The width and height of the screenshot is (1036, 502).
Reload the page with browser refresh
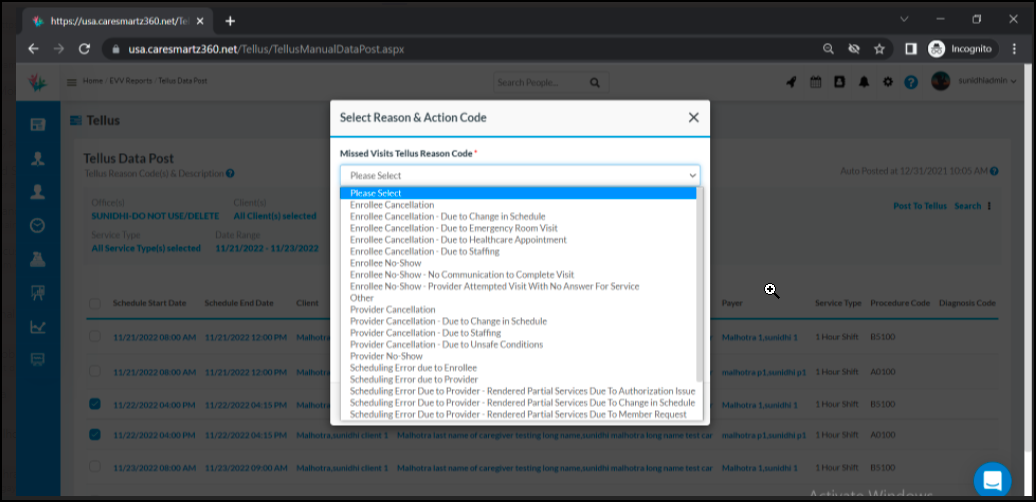(84, 49)
